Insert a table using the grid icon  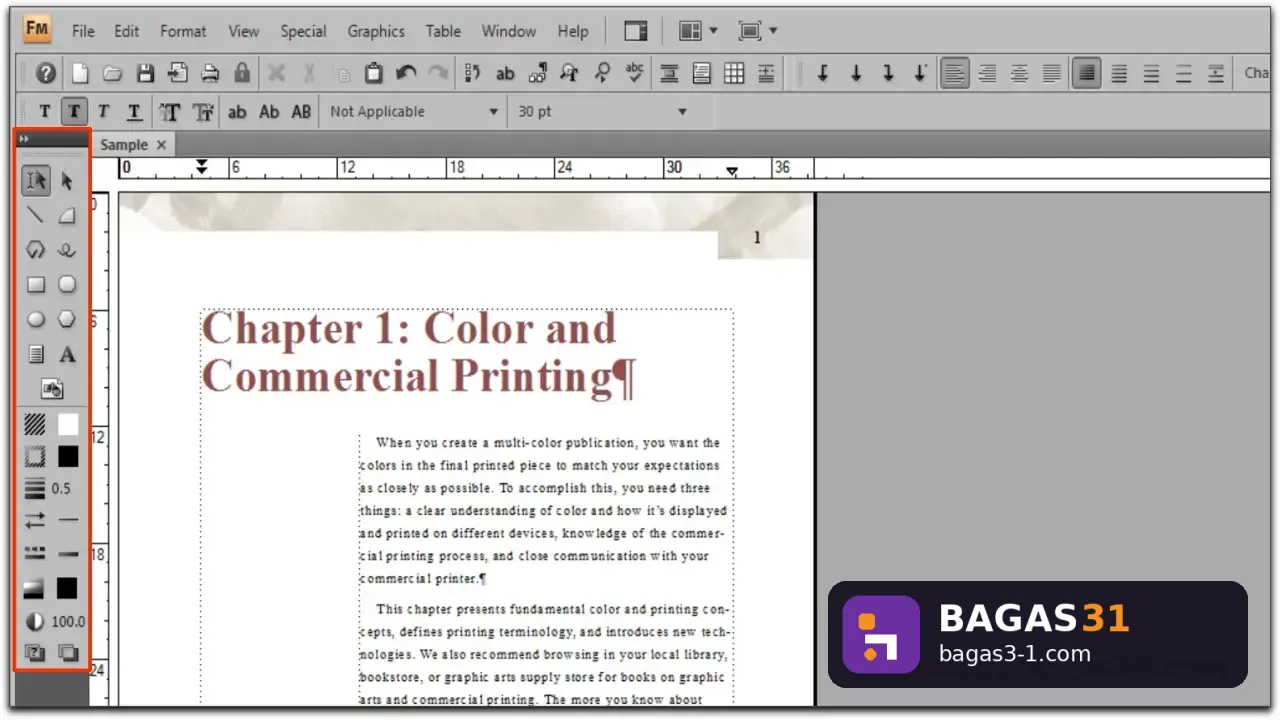pyautogui.click(x=734, y=73)
